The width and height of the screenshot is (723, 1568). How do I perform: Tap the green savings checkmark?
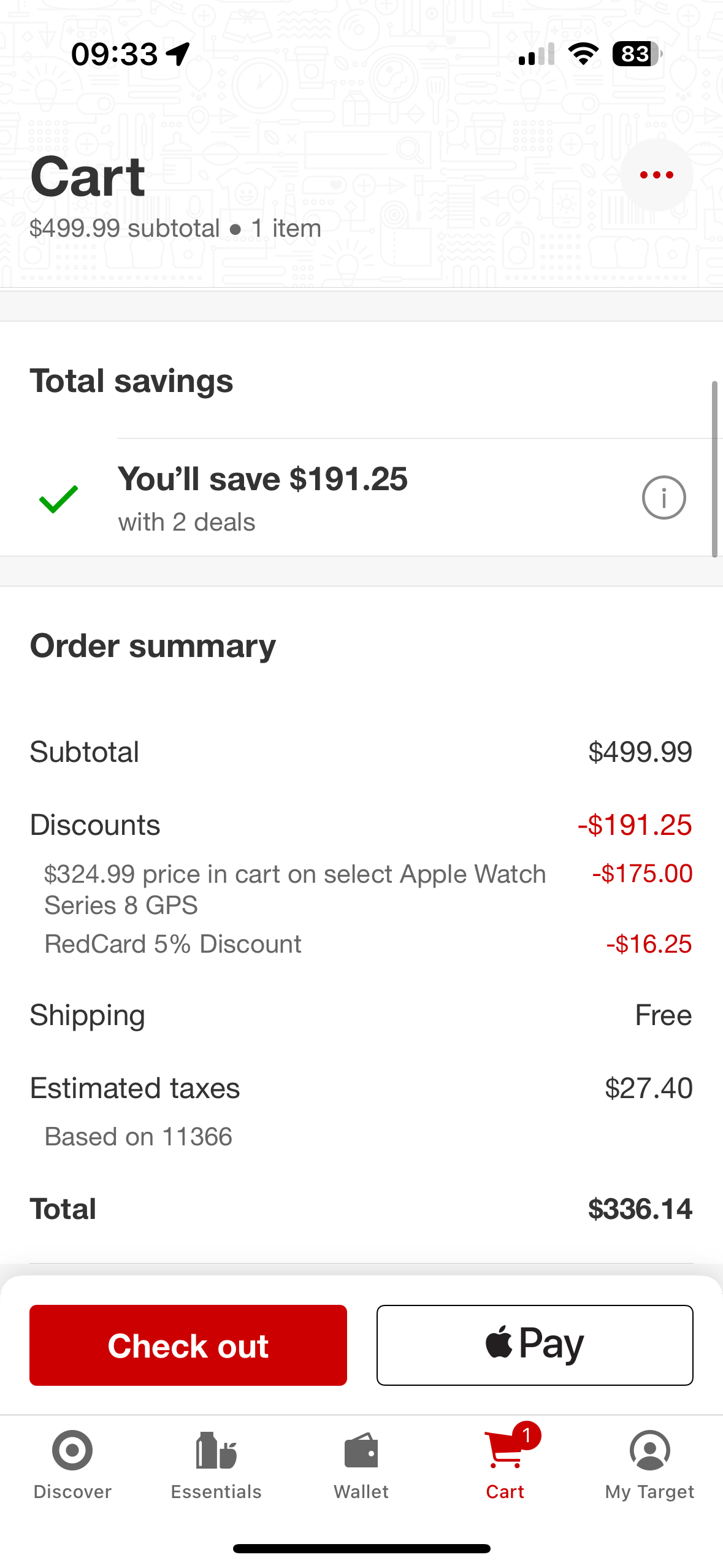(x=58, y=499)
